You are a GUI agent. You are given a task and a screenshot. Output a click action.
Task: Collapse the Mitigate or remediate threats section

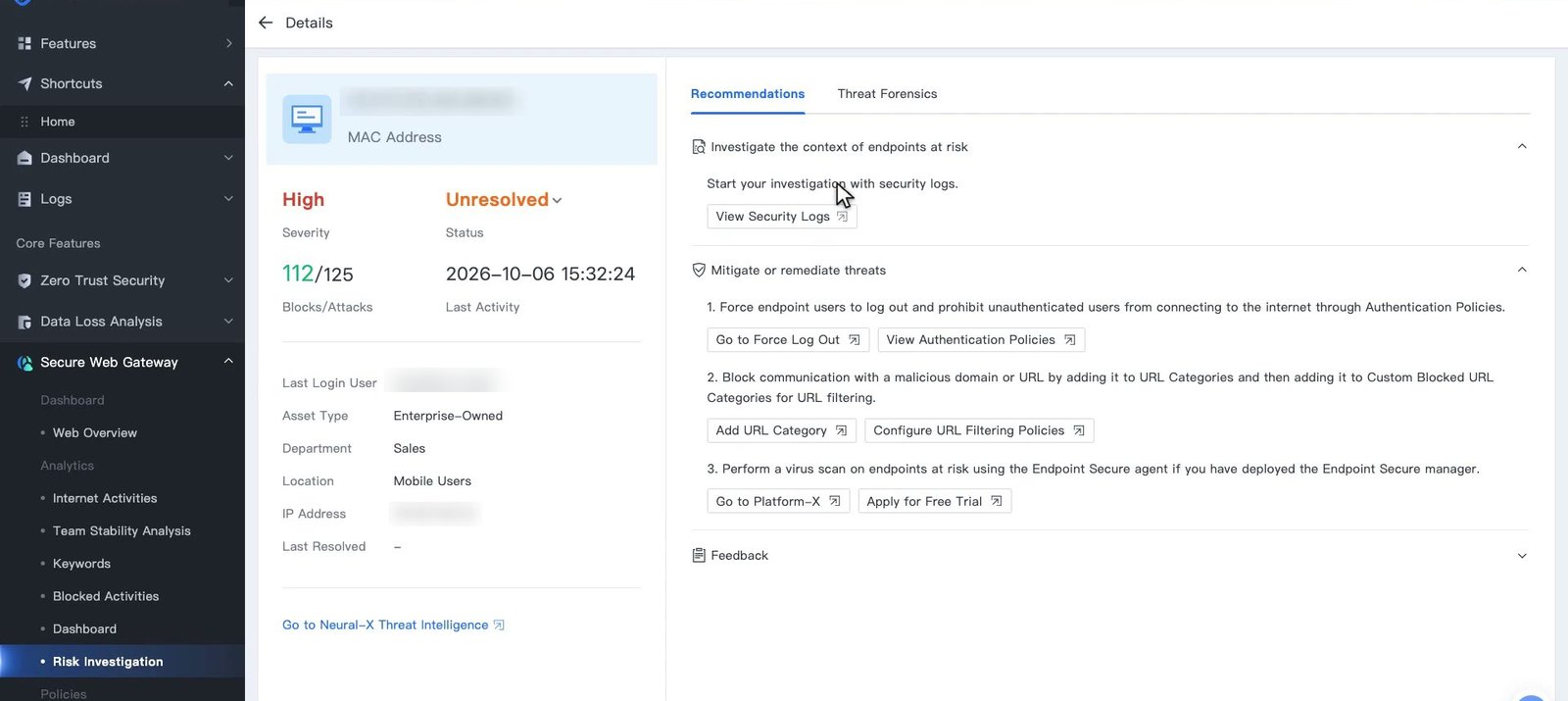click(x=1522, y=270)
